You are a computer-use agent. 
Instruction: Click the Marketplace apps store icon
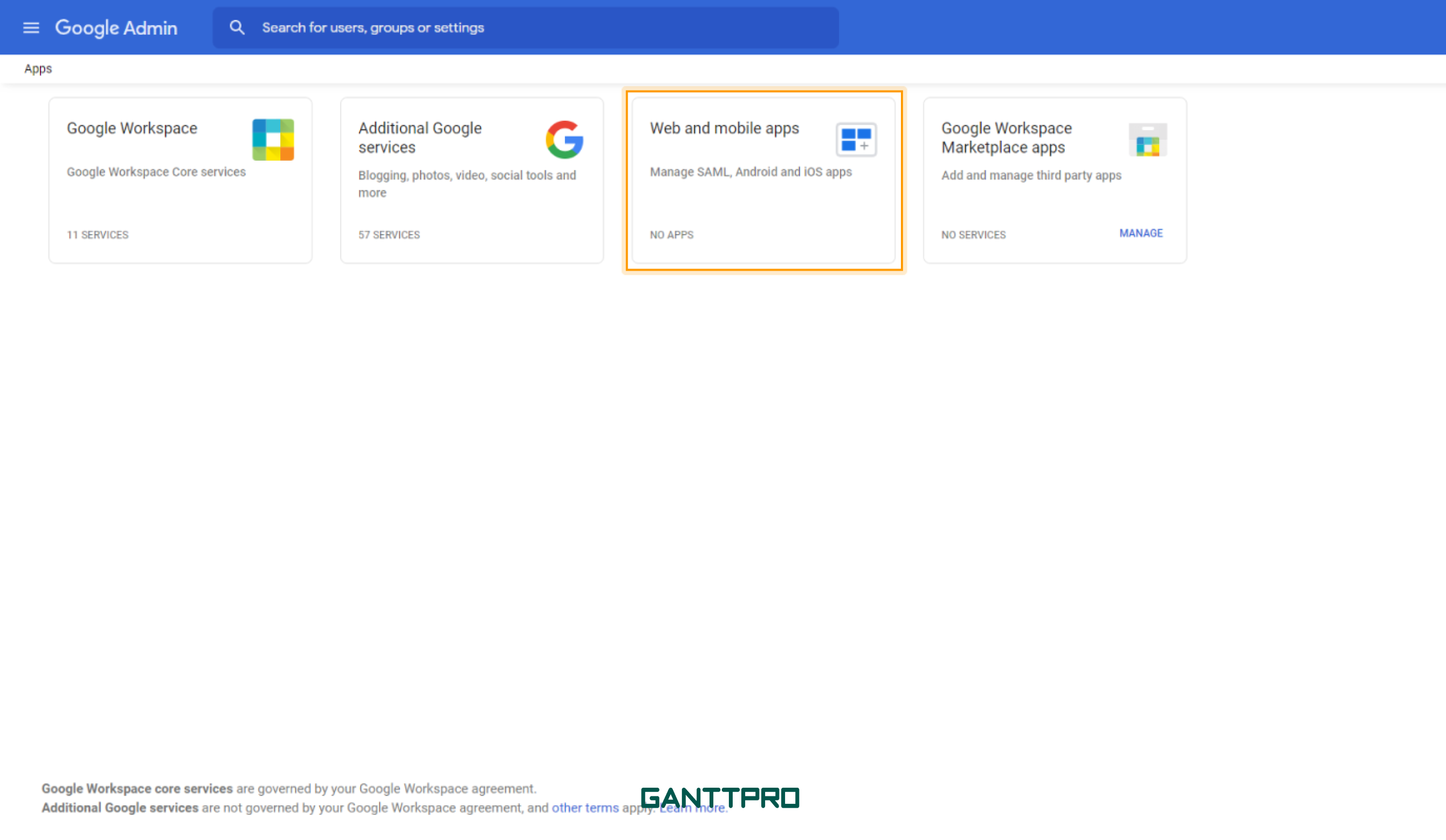click(1148, 140)
